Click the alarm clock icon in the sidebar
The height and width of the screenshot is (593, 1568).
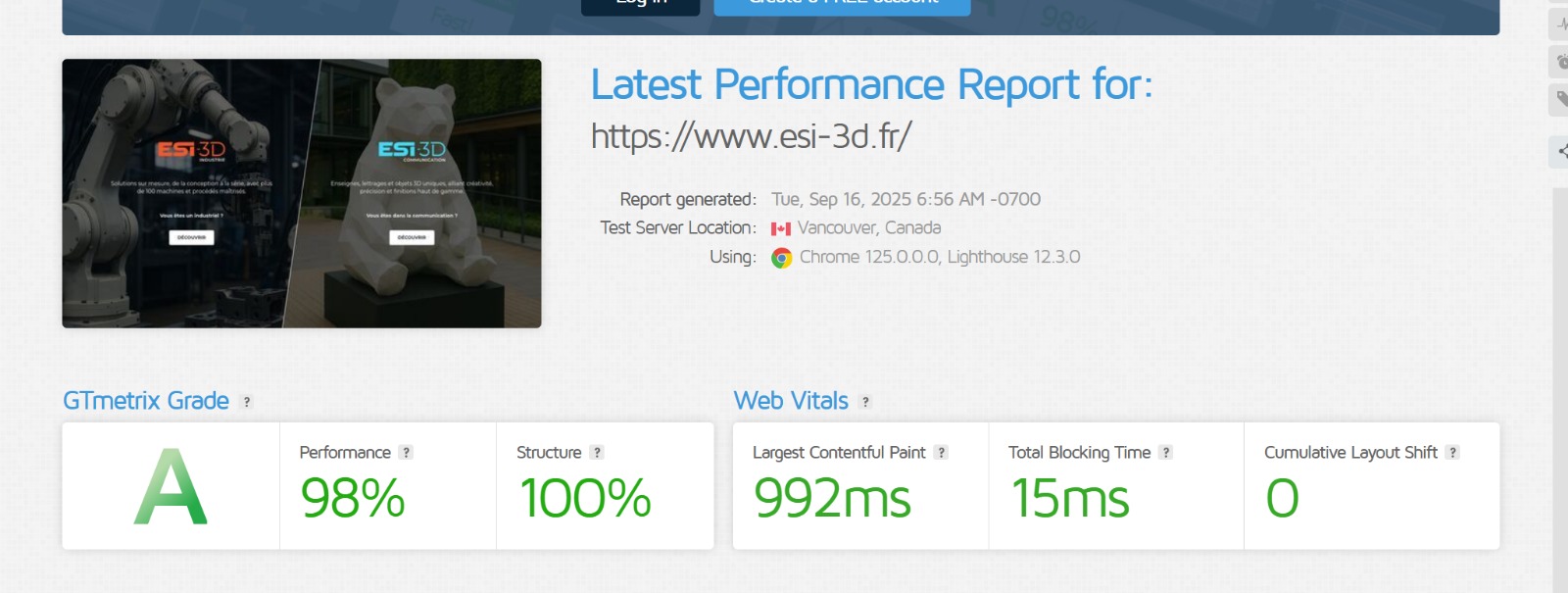[x=1560, y=62]
